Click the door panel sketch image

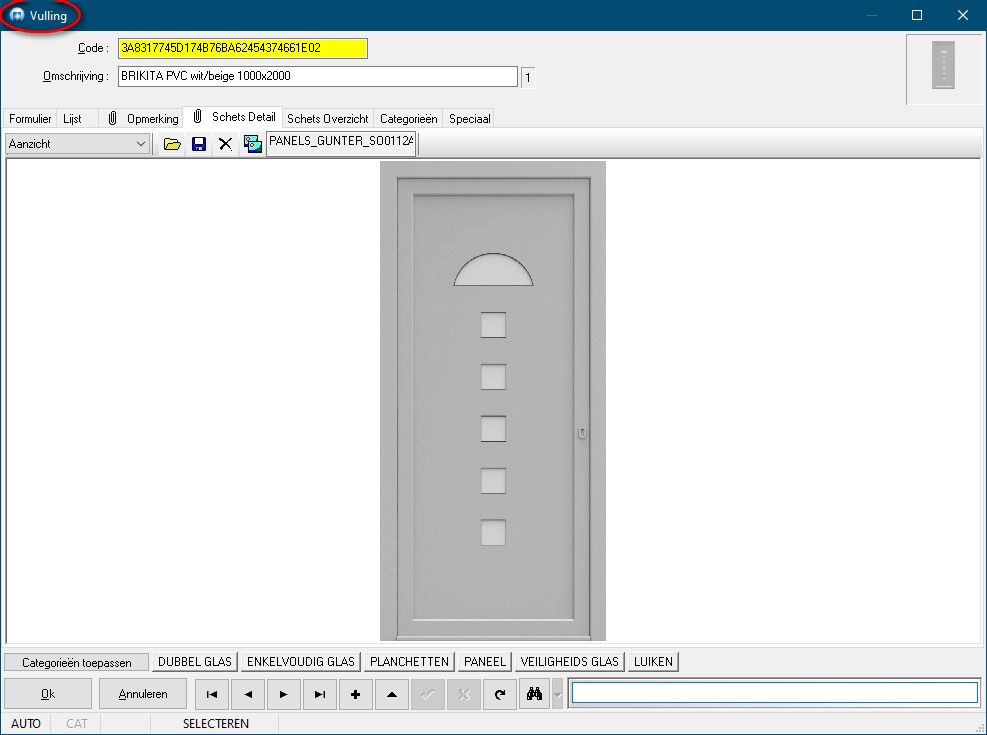(493, 401)
